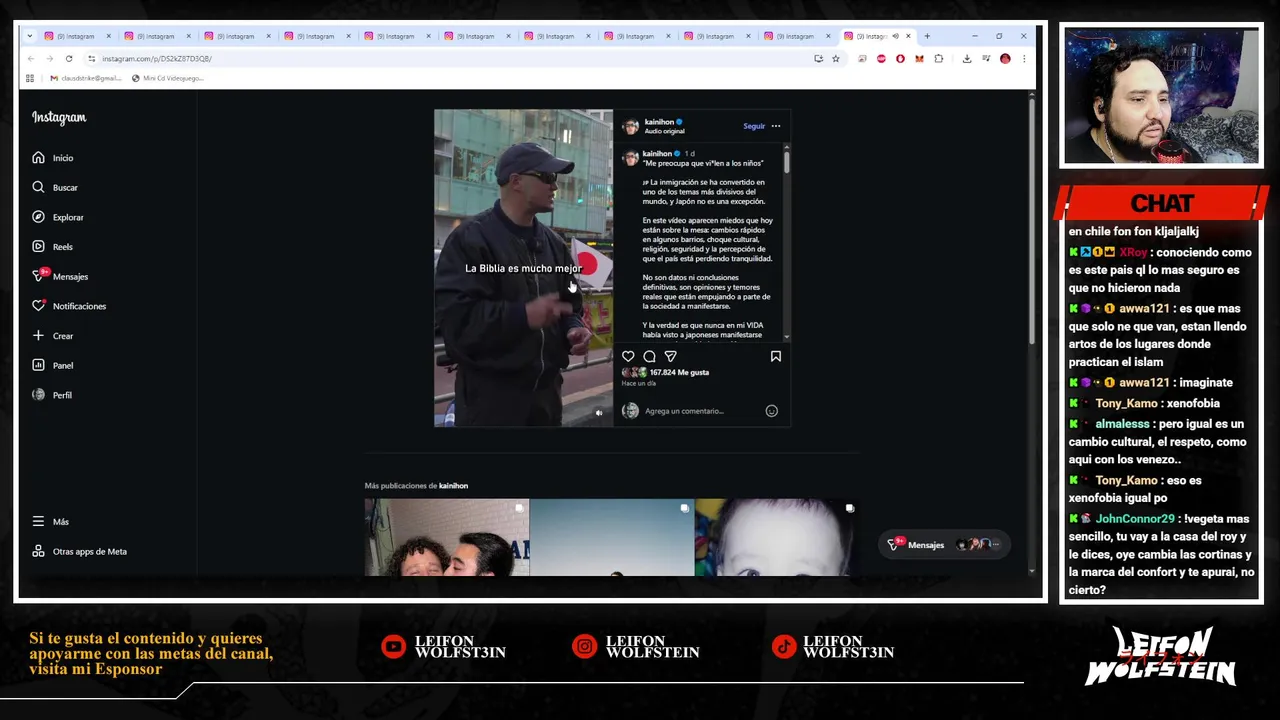Viewport: 1280px width, 720px height.
Task: Save post with bookmark icon
Action: point(775,356)
